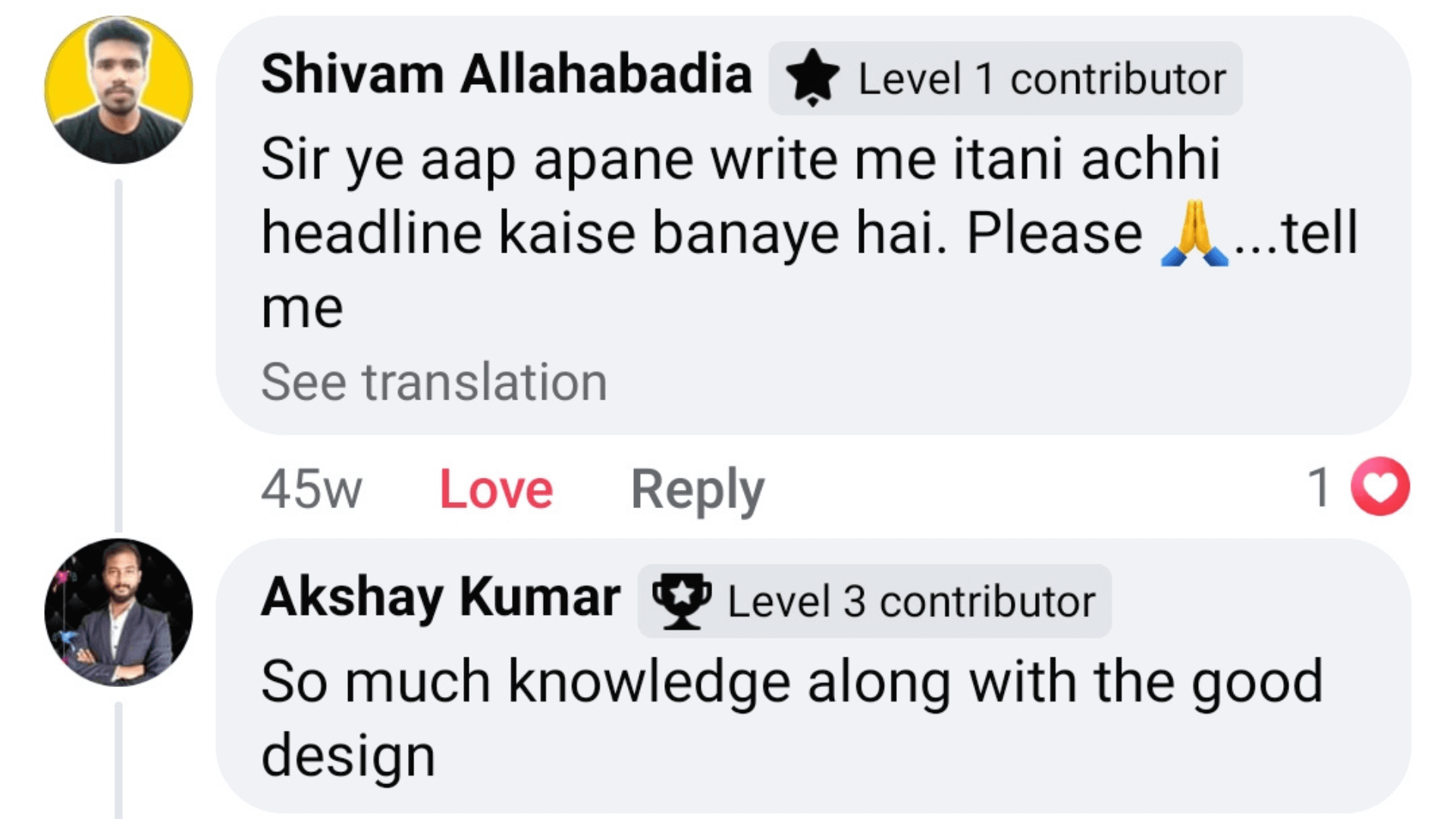Collapse thread using line below Akshay's avatar
1456x819 pixels.
click(x=118, y=758)
